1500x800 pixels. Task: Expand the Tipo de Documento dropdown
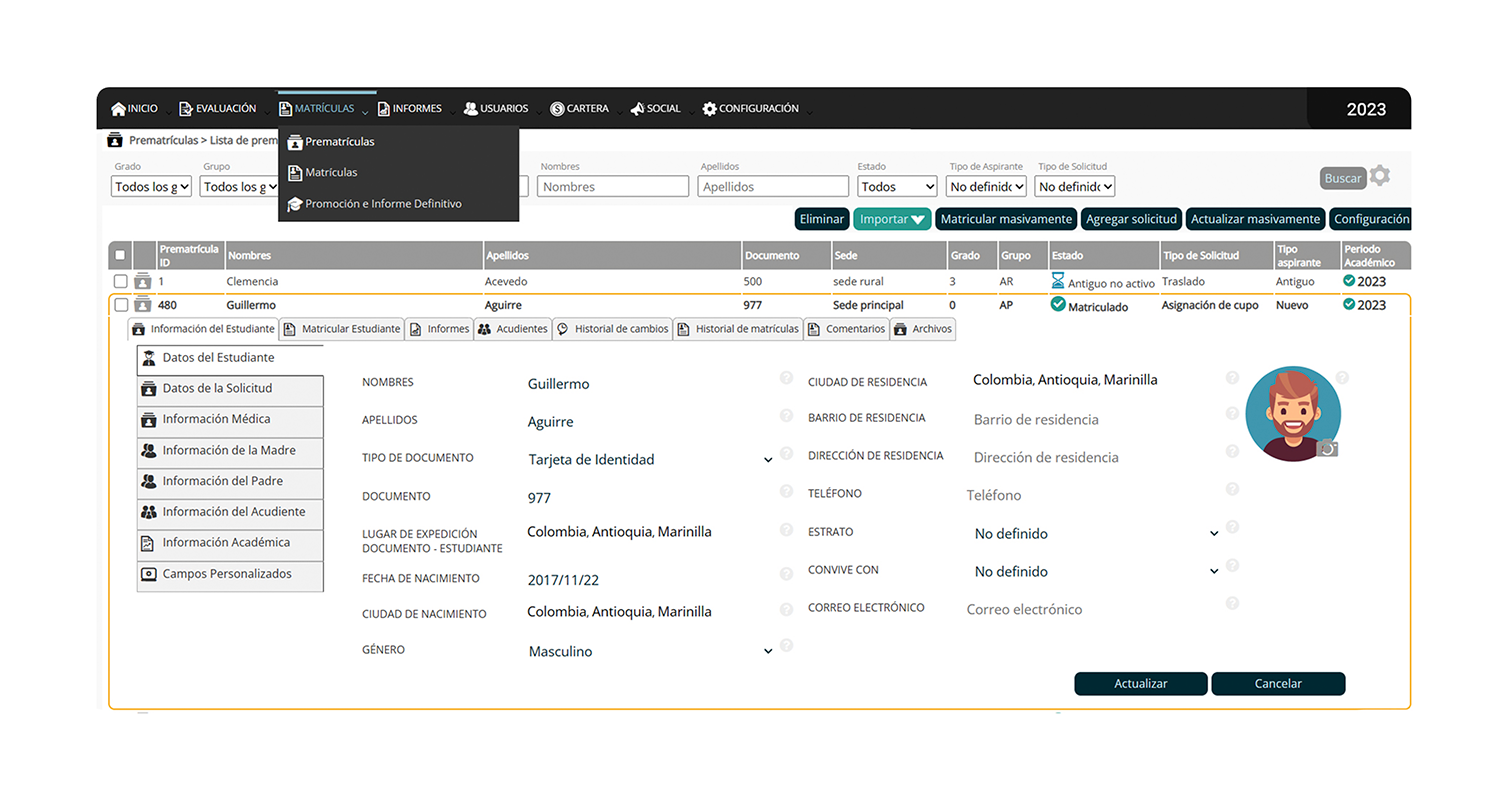click(767, 460)
